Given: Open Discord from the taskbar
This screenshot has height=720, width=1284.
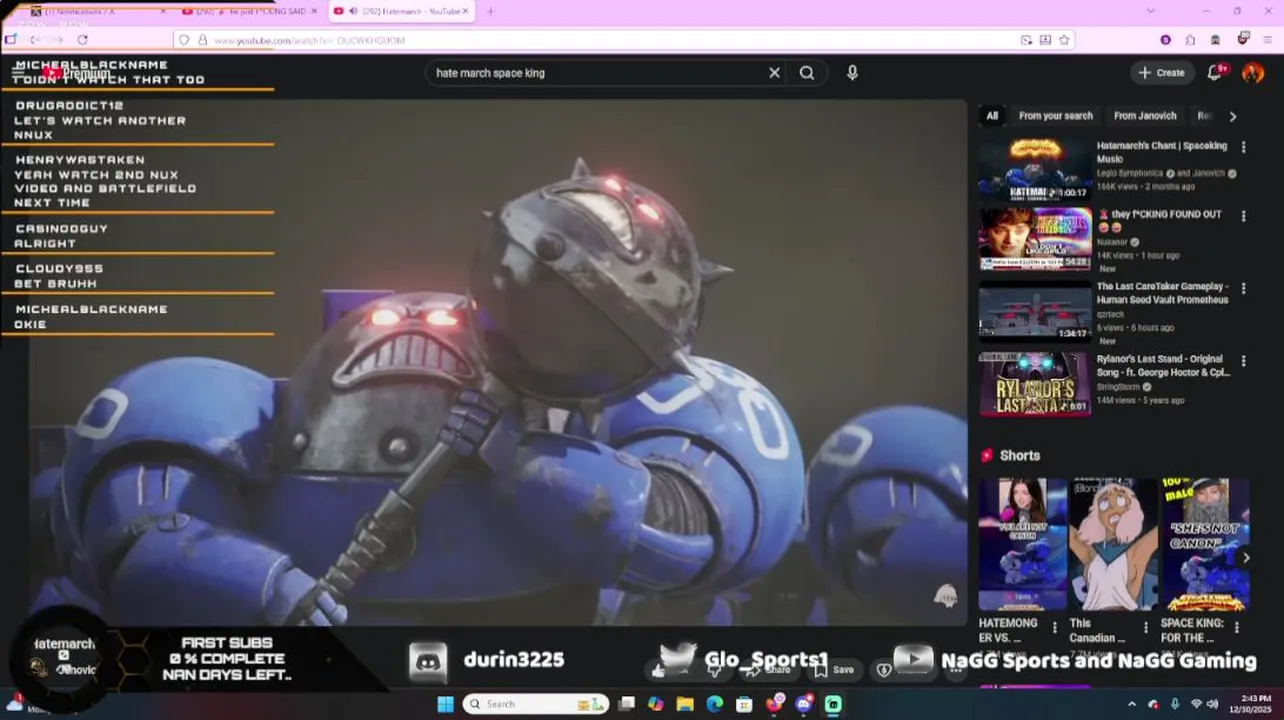Looking at the screenshot, I should pyautogui.click(x=804, y=704).
